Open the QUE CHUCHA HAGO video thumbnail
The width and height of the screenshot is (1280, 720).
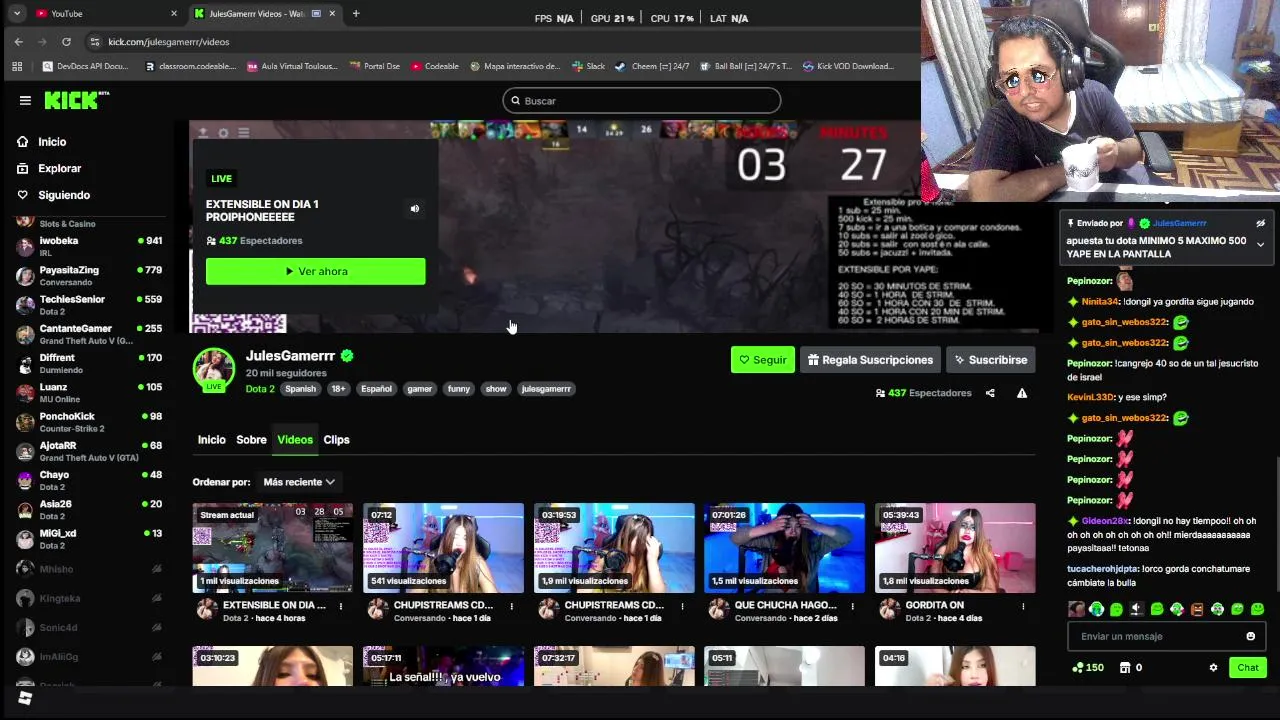[784, 548]
